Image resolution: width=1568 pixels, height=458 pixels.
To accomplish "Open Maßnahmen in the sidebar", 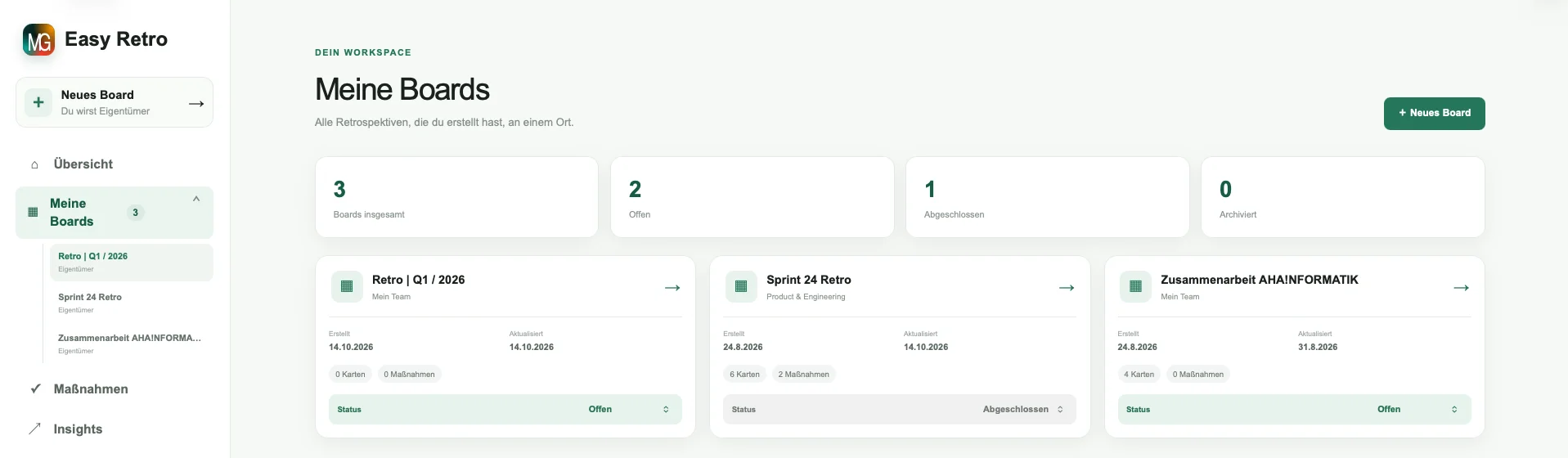I will (x=115, y=389).
